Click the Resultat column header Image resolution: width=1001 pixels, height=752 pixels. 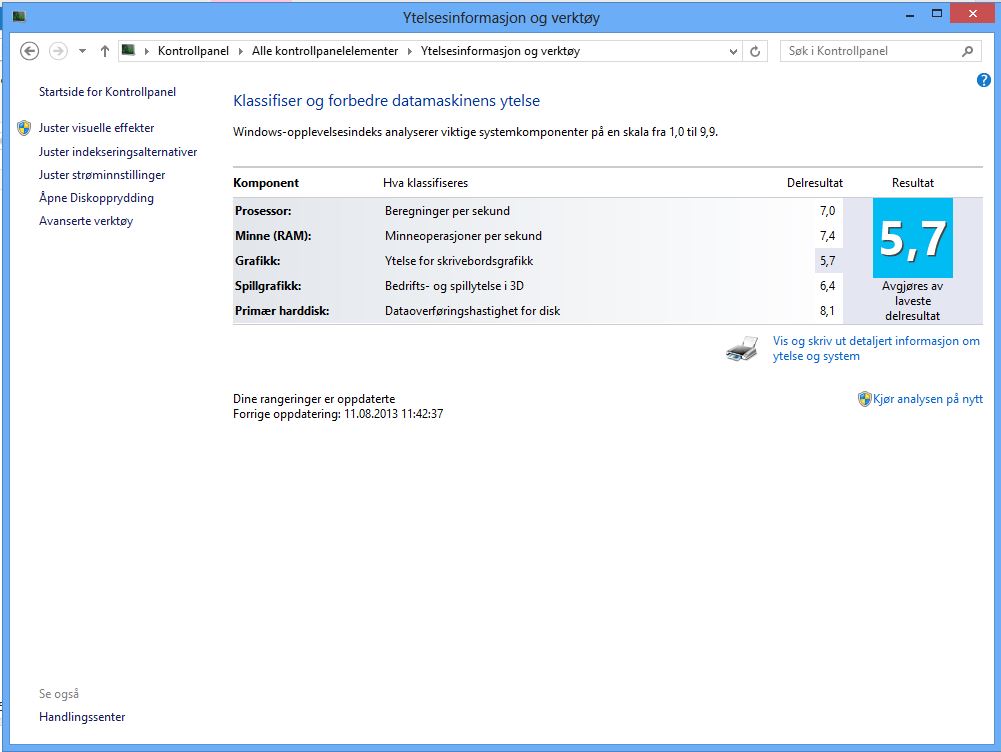tap(913, 183)
